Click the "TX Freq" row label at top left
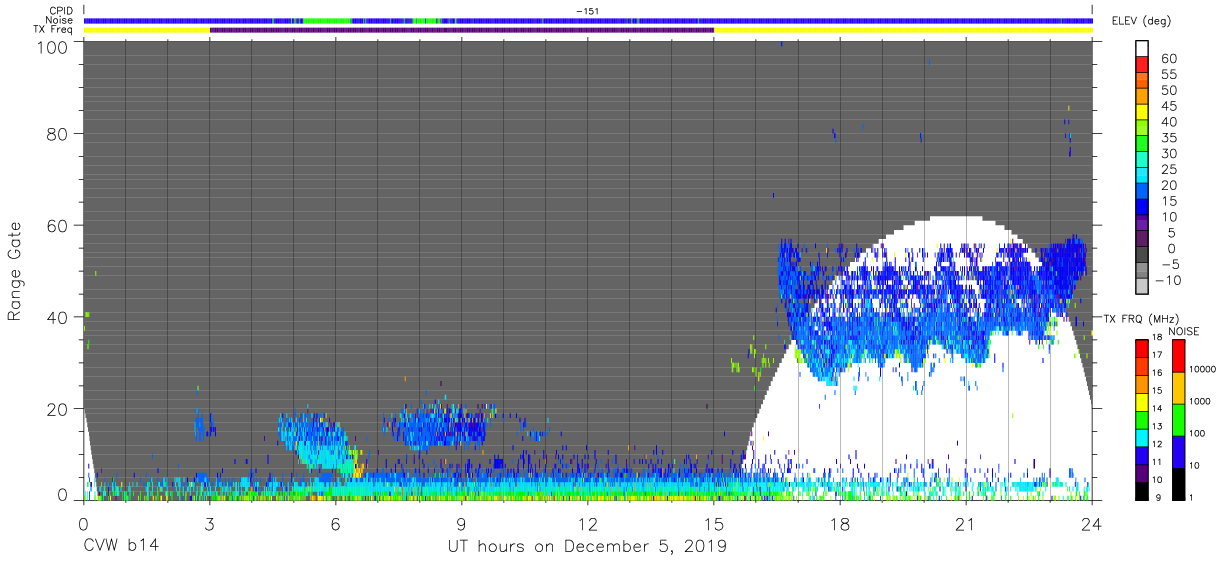Viewport: 1228px width, 567px height. click(55, 30)
